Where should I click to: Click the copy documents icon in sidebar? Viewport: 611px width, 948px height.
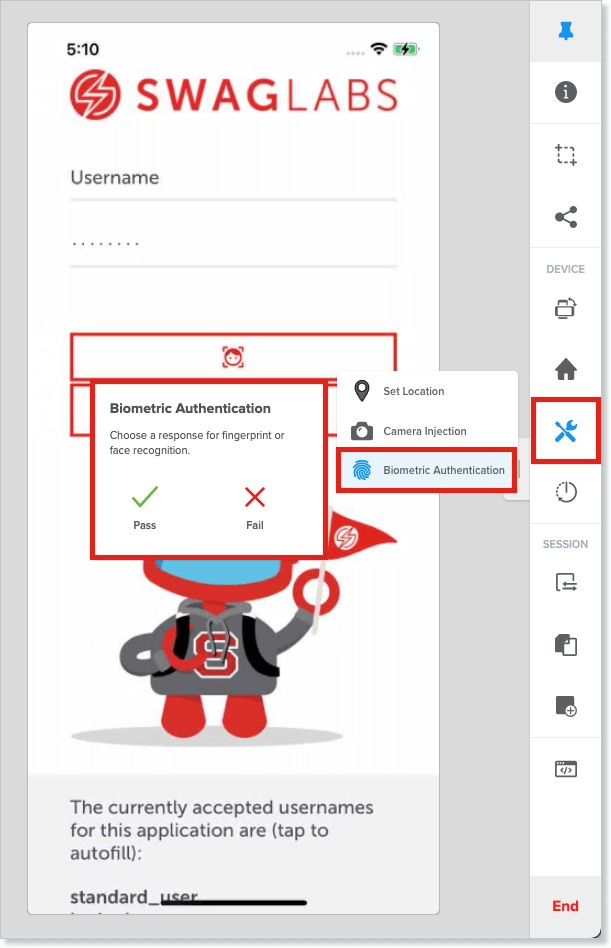click(566, 645)
